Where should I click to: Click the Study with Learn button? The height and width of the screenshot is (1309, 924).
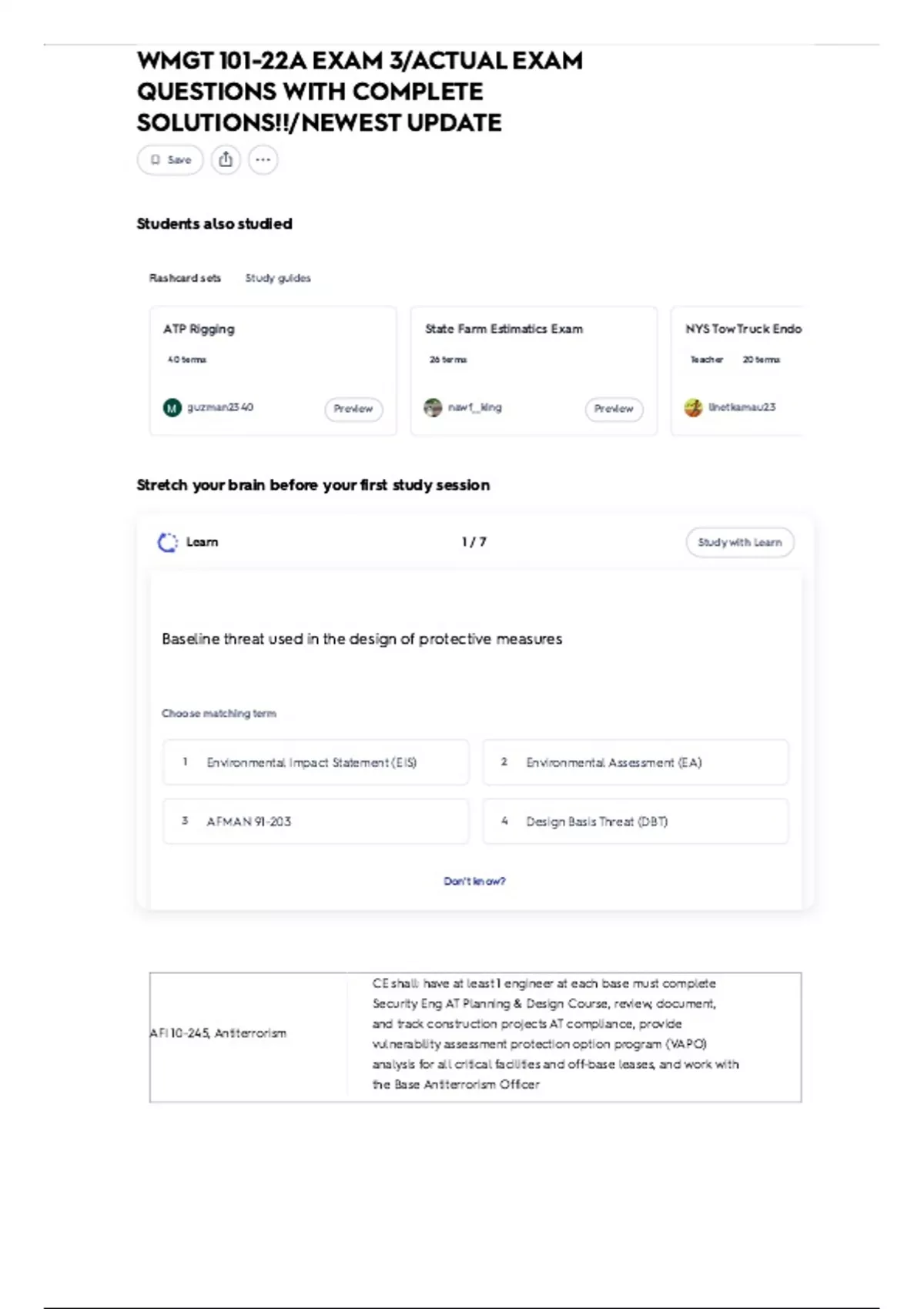[x=739, y=543]
